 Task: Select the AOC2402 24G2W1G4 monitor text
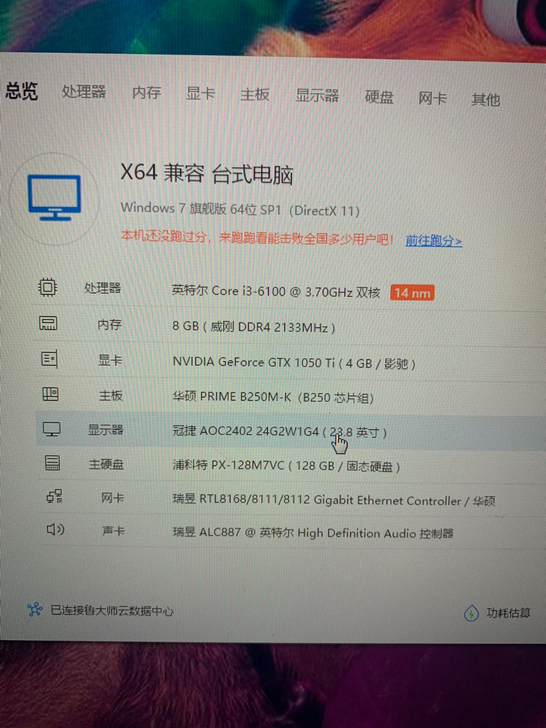280,432
